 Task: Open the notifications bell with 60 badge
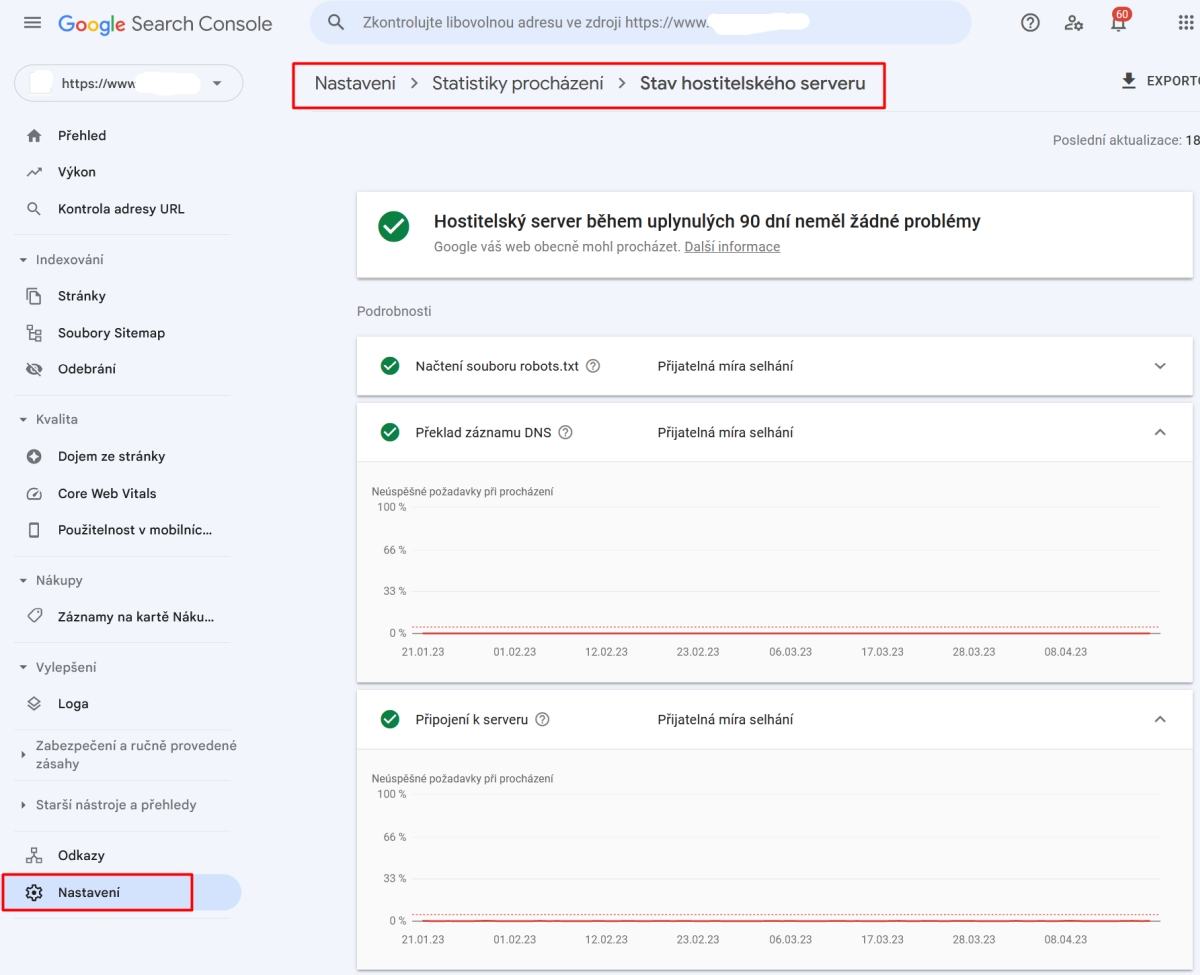pos(1118,23)
